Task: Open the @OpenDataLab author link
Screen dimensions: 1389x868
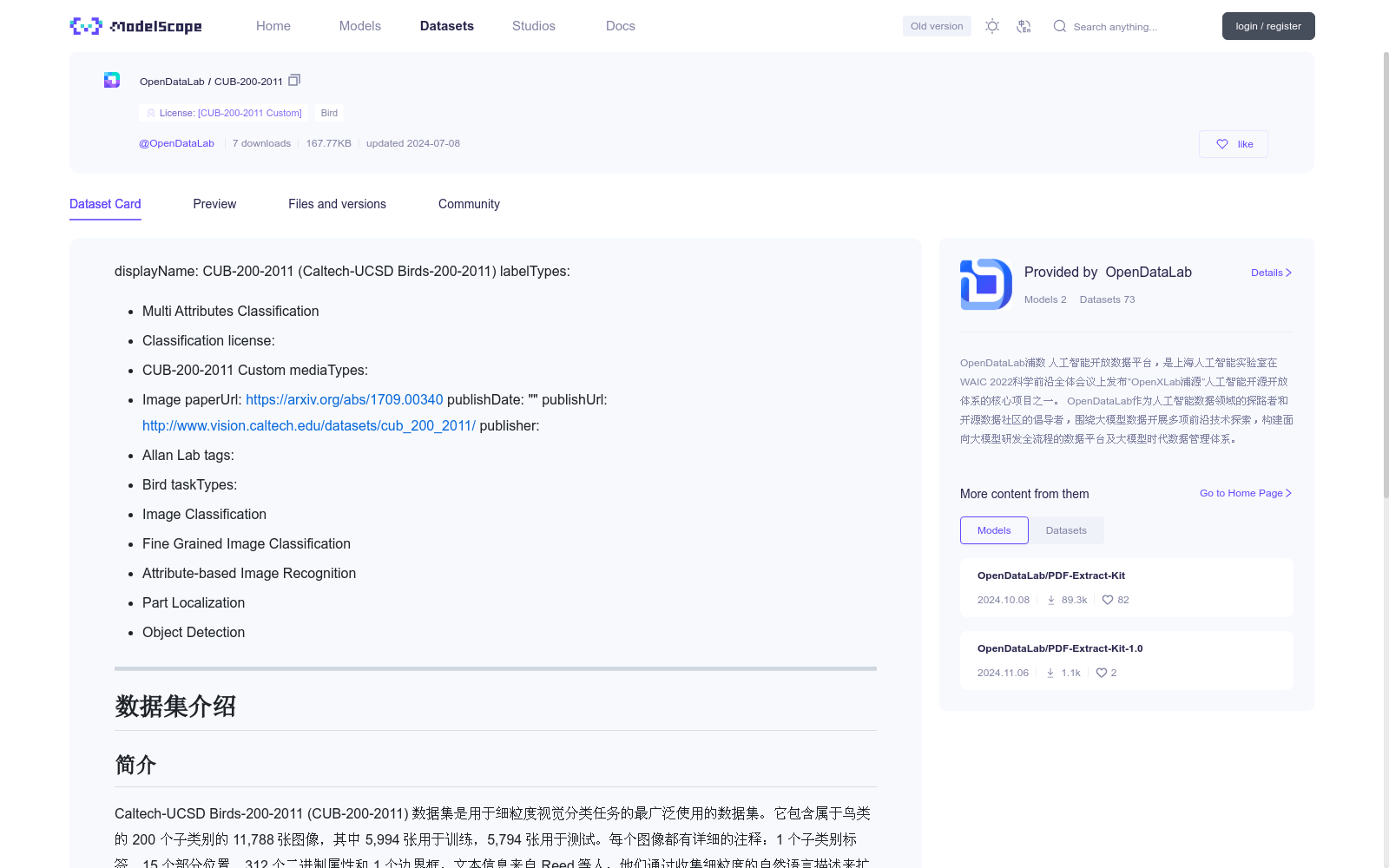Action: [x=176, y=143]
